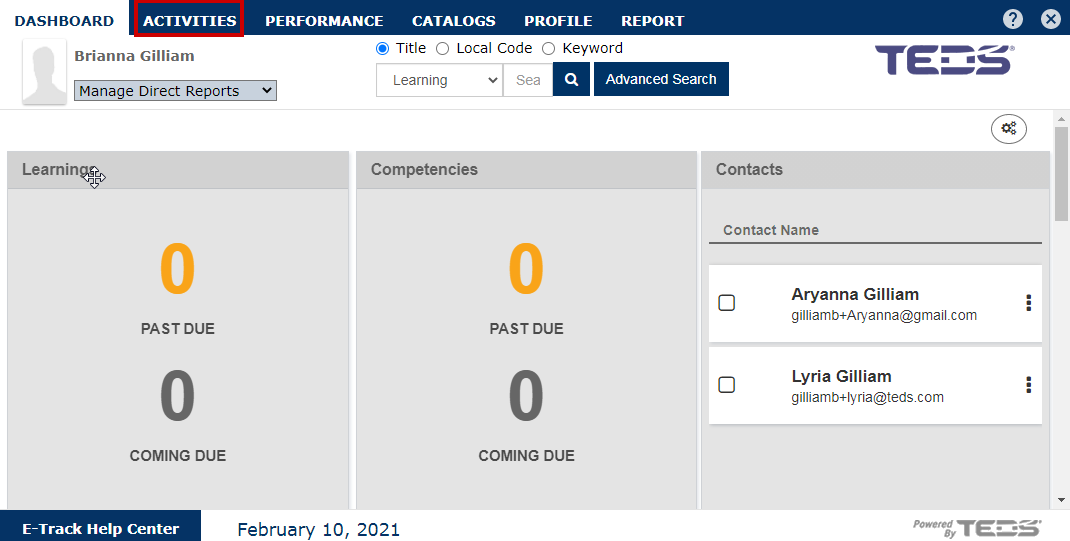1070x541 pixels.
Task: Open the dashboard settings gears icon
Action: point(1008,129)
